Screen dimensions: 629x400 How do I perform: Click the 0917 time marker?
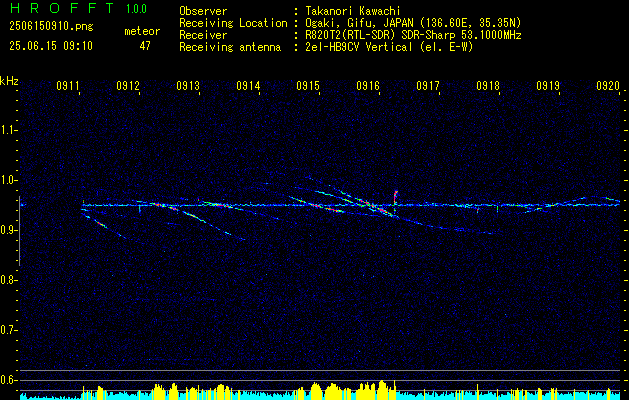(x=428, y=85)
